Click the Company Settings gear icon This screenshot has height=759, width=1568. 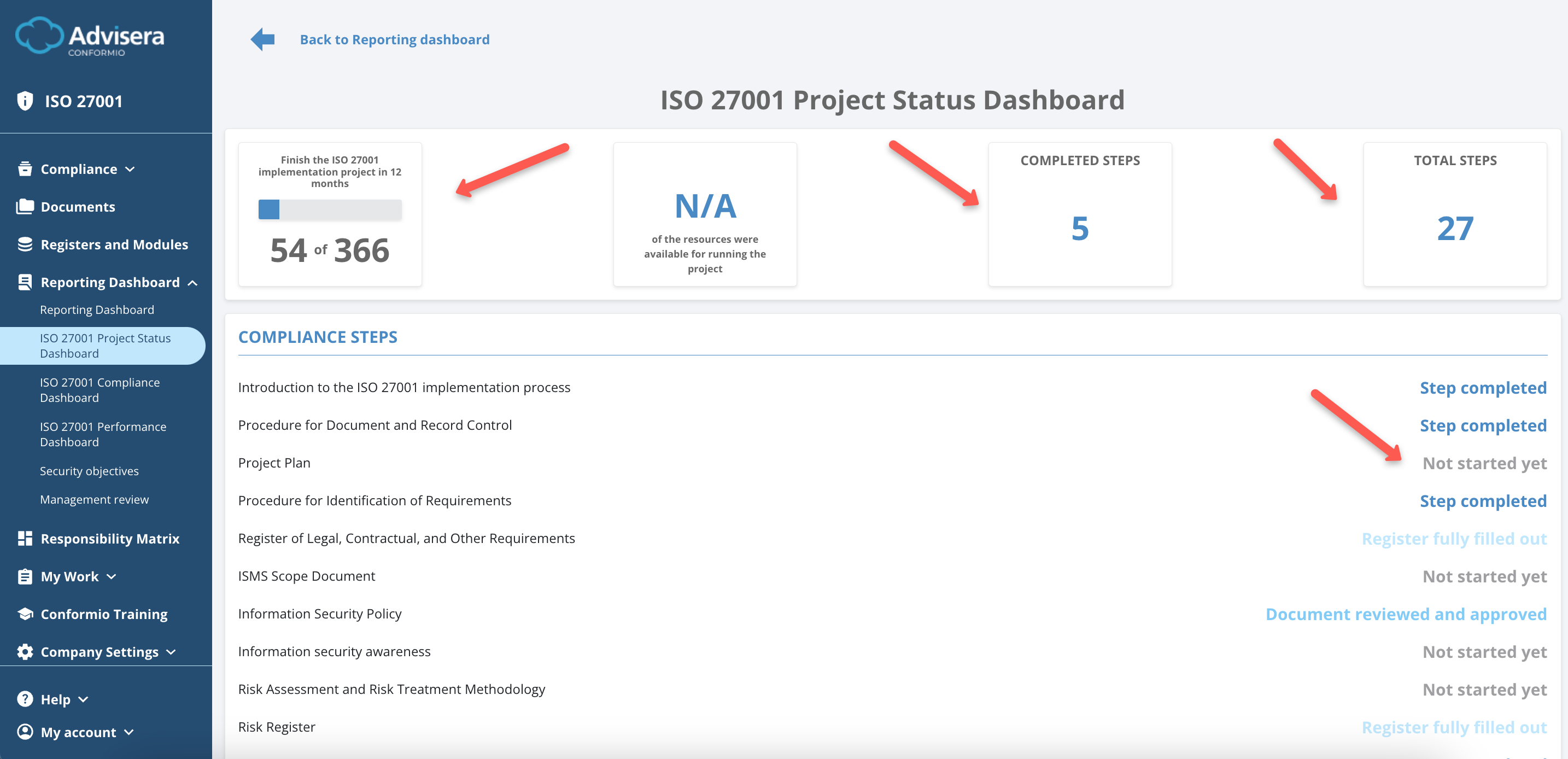point(25,651)
